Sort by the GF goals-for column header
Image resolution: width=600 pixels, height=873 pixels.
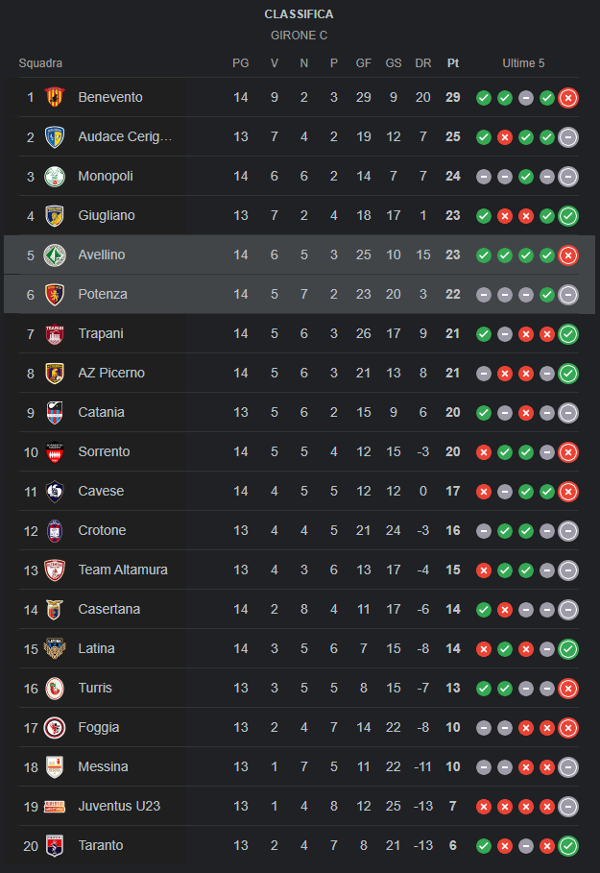[x=364, y=63]
